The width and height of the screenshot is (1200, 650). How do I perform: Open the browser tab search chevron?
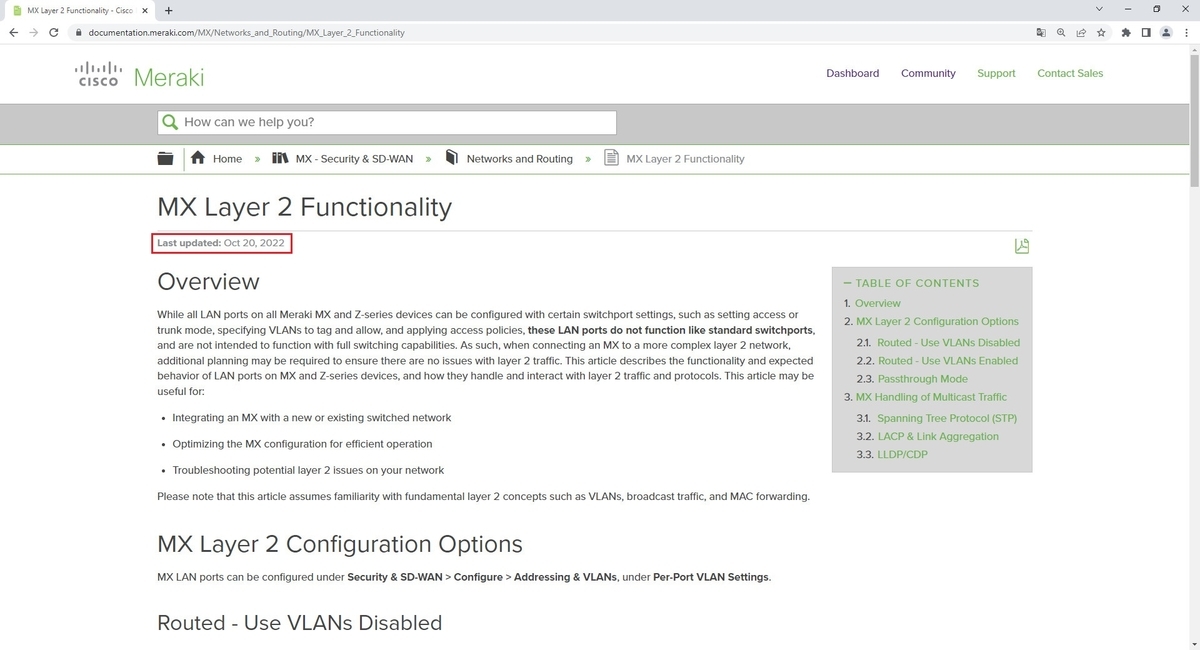pyautogui.click(x=1099, y=8)
